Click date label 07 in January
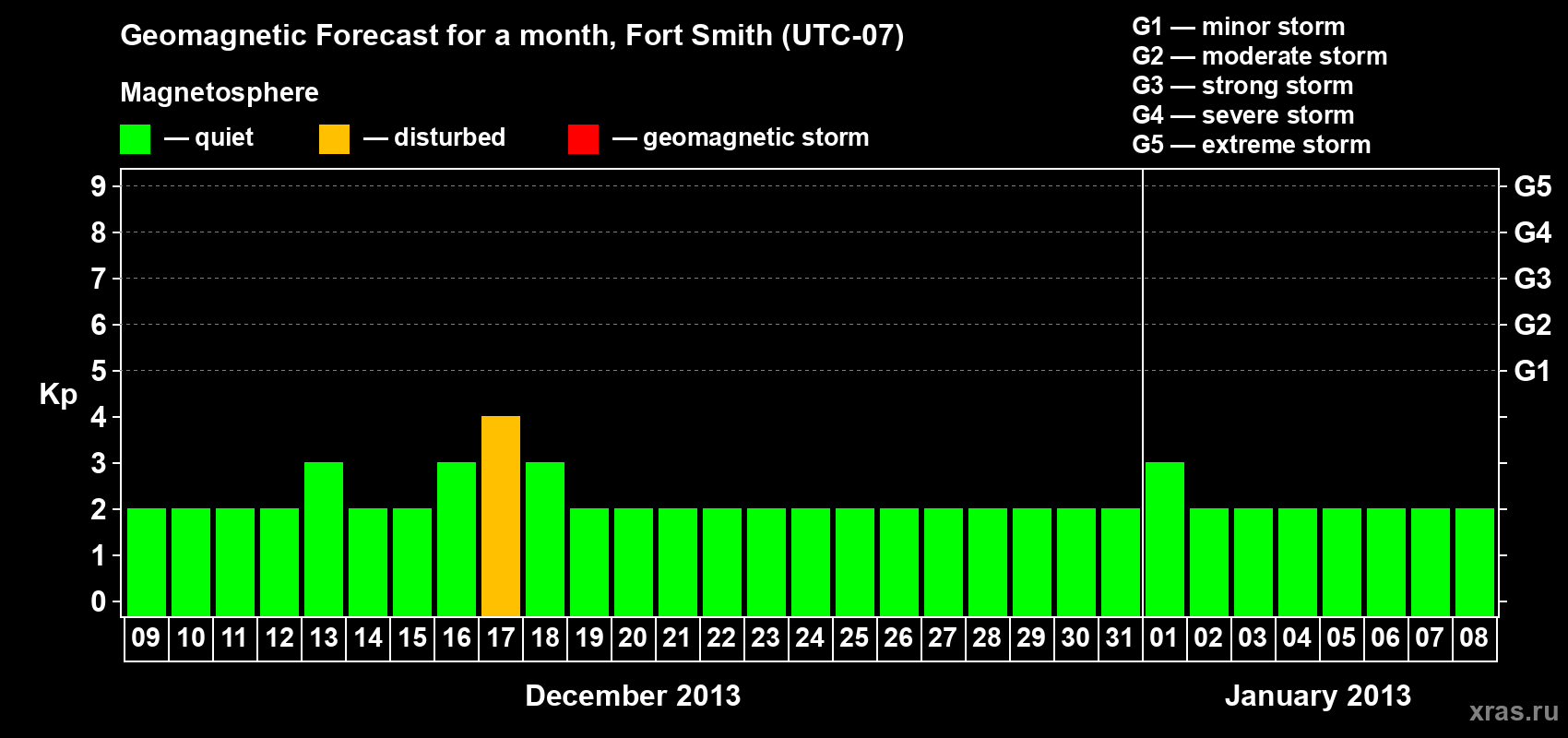Image resolution: width=1568 pixels, height=738 pixels. click(x=1430, y=637)
